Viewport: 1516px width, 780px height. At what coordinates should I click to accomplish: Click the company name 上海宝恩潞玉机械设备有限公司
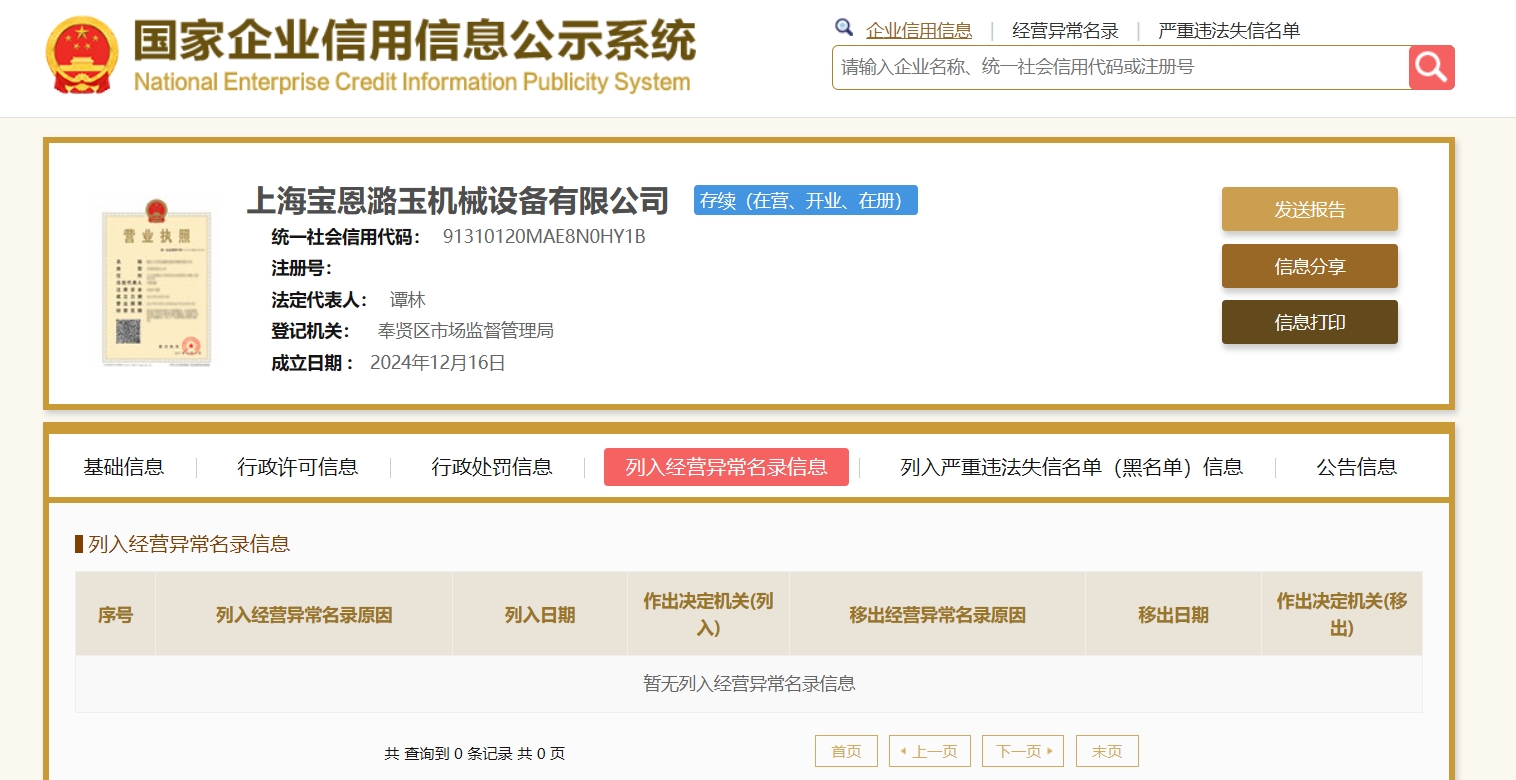pos(458,200)
